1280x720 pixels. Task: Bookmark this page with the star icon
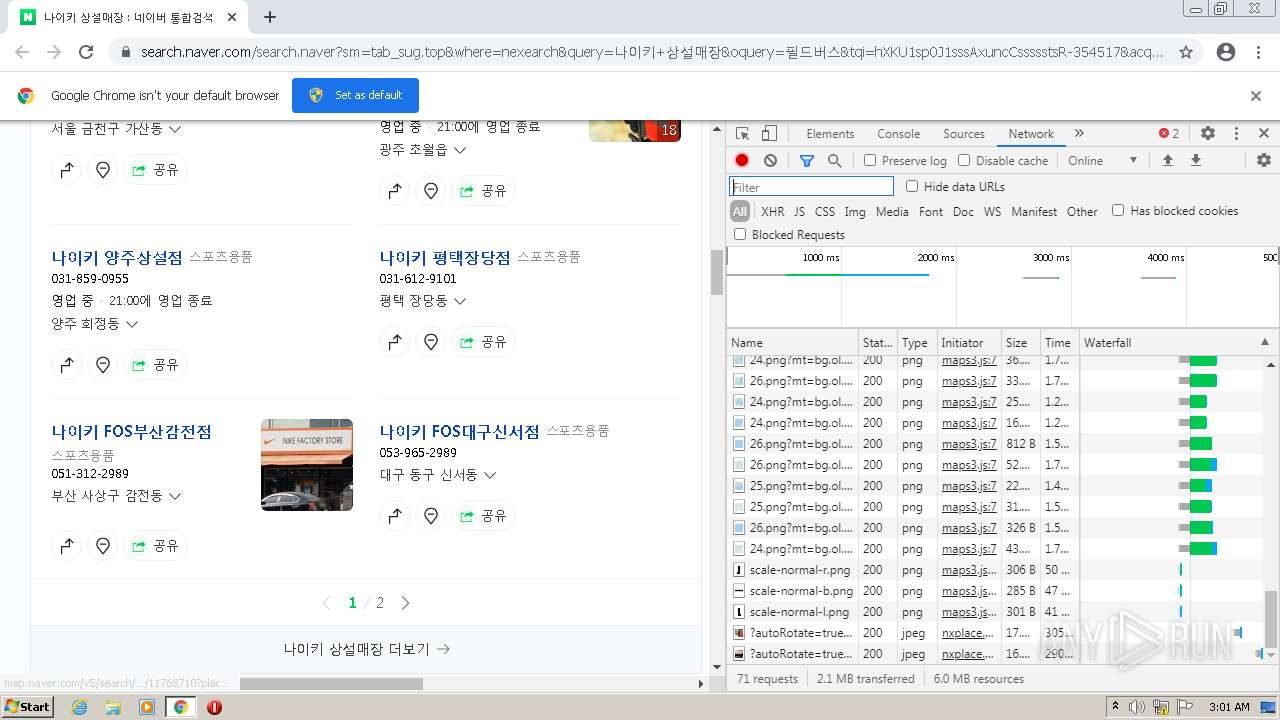(x=1186, y=52)
